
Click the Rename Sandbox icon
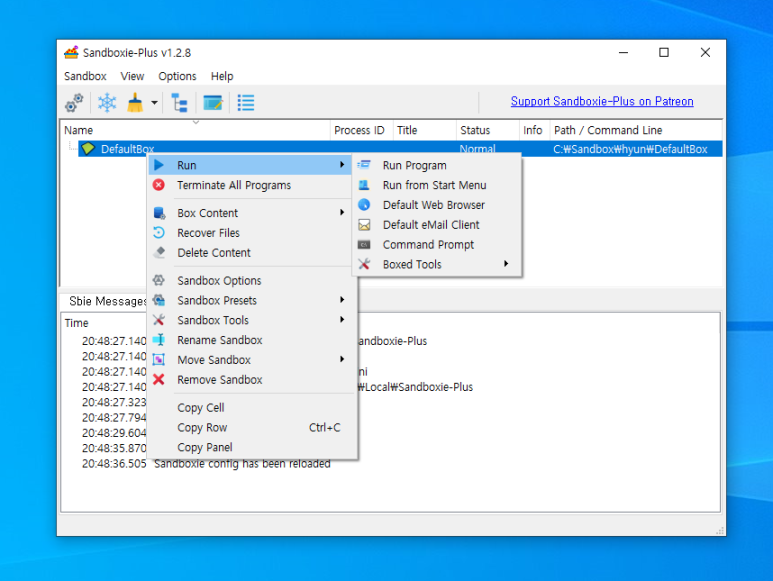[x=159, y=340]
